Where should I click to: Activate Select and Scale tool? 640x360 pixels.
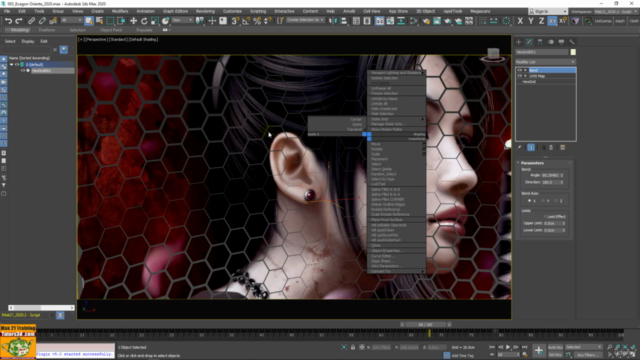pos(155,21)
